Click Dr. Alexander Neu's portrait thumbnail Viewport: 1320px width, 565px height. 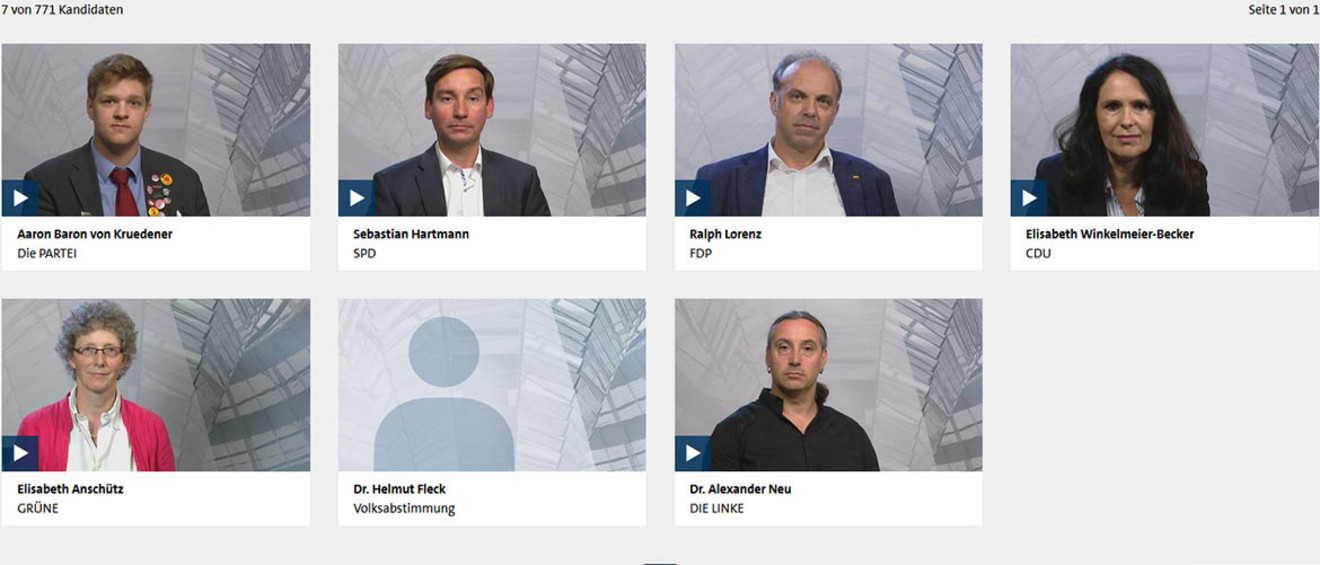click(829, 385)
